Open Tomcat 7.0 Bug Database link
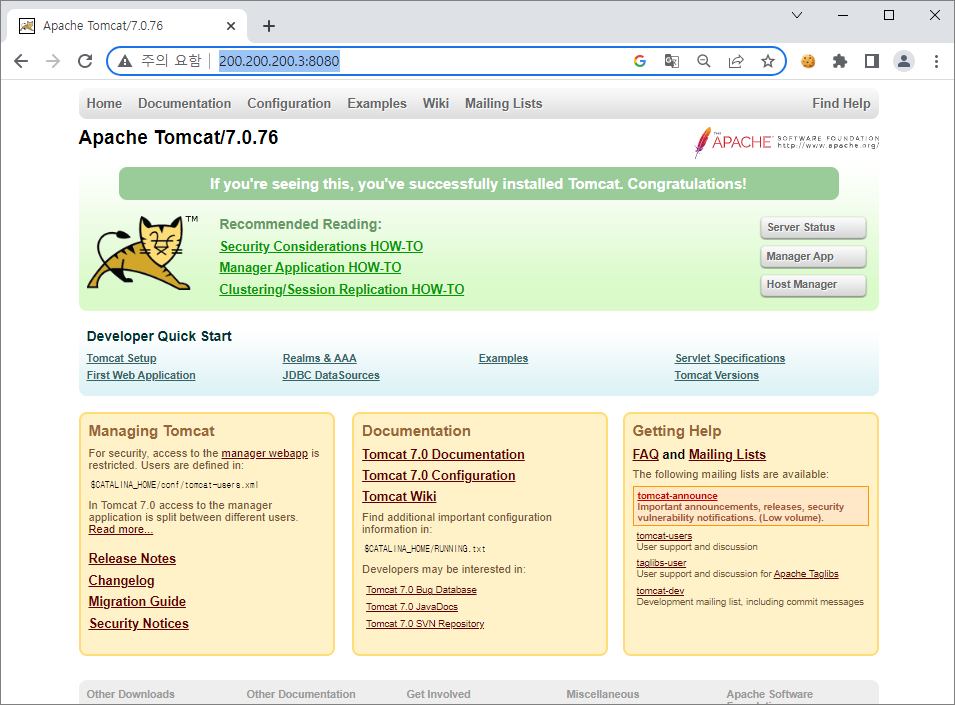The width and height of the screenshot is (955, 705). pyautogui.click(x=421, y=590)
